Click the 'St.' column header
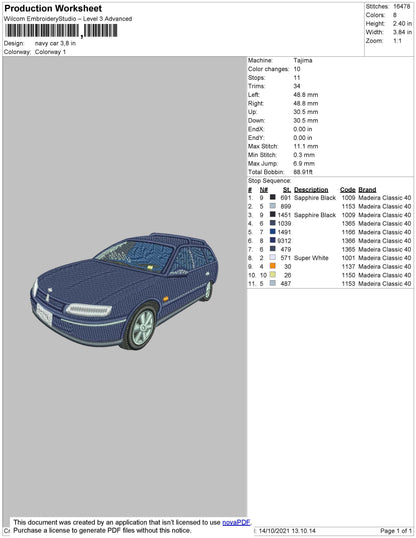Screen dimensions: 416x538 click(x=287, y=189)
